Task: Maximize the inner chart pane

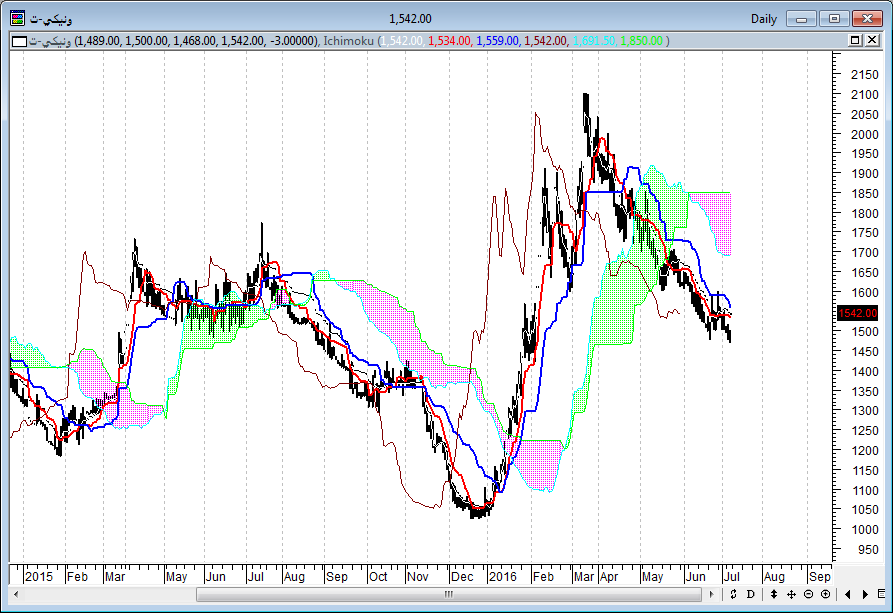Action: tap(855, 40)
